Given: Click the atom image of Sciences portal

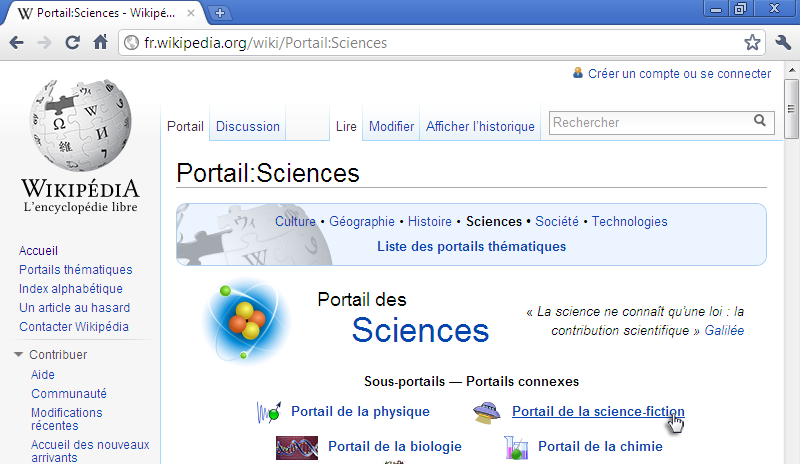Looking at the screenshot, I should (x=243, y=321).
